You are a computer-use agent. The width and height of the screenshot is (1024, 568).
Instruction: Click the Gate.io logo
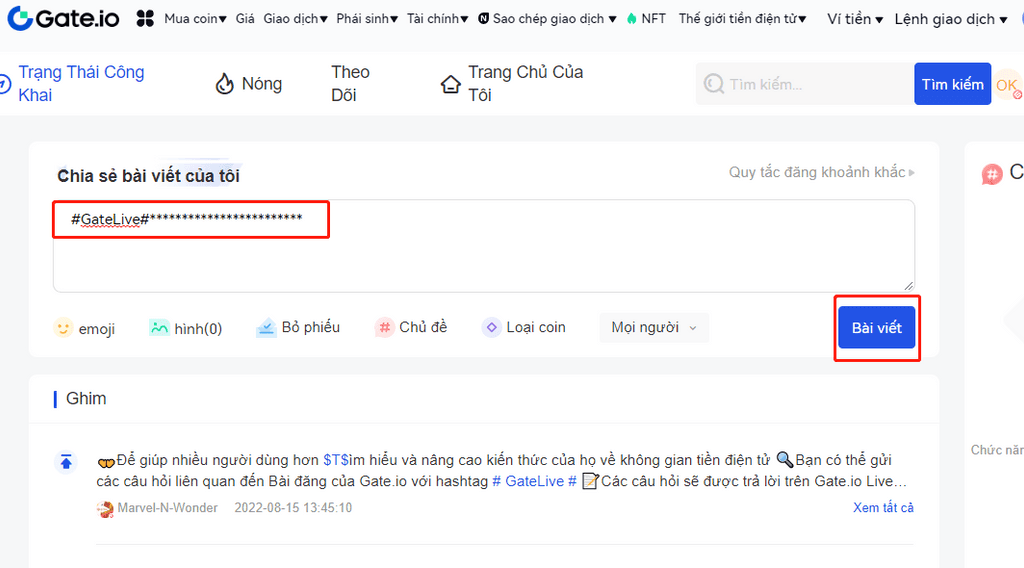pyautogui.click(x=66, y=18)
